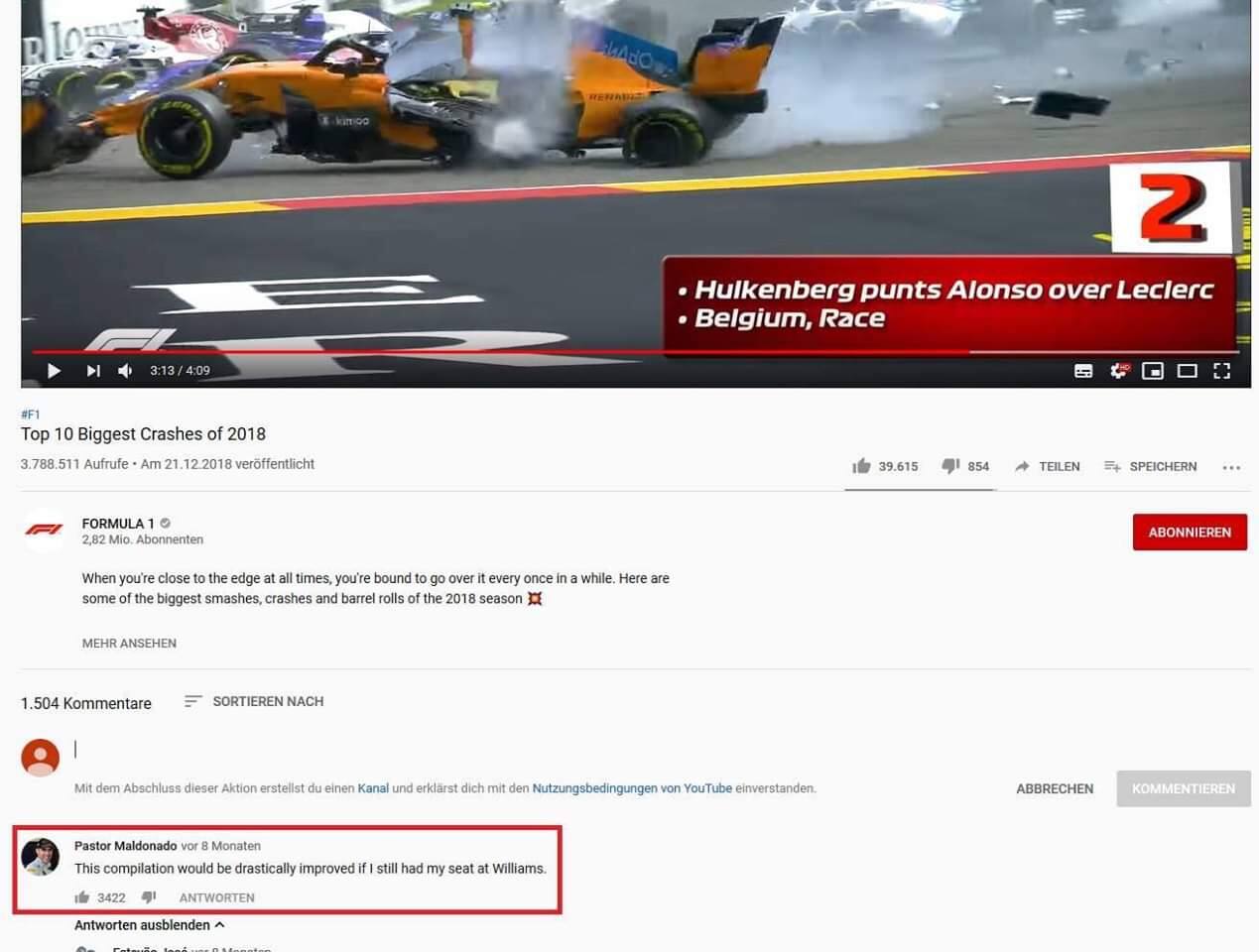Open player settings gear

pos(1118,371)
